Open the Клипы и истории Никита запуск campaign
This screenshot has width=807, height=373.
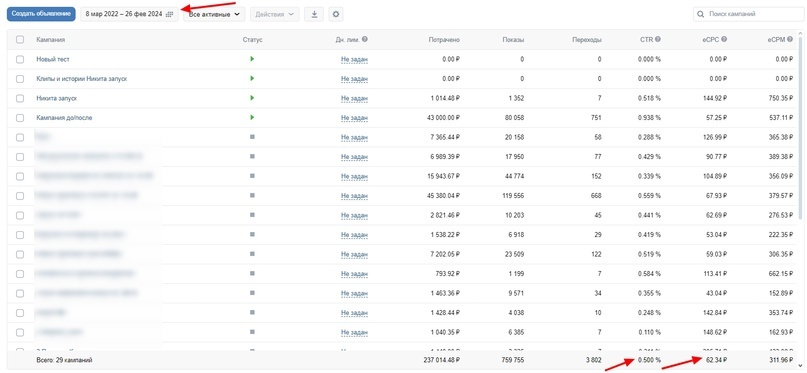point(81,79)
